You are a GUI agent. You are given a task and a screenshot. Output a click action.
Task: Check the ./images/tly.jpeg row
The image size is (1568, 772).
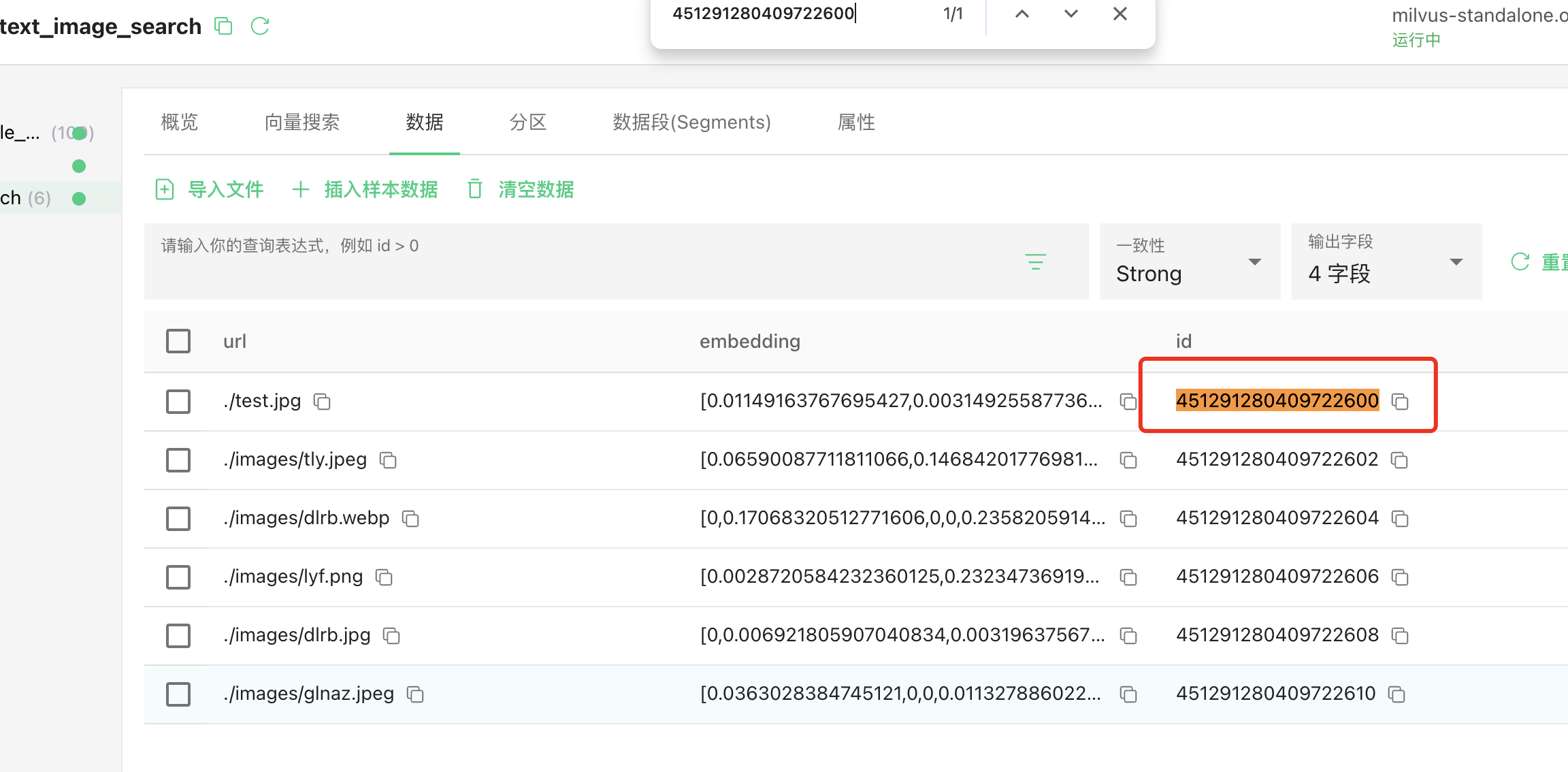click(178, 460)
